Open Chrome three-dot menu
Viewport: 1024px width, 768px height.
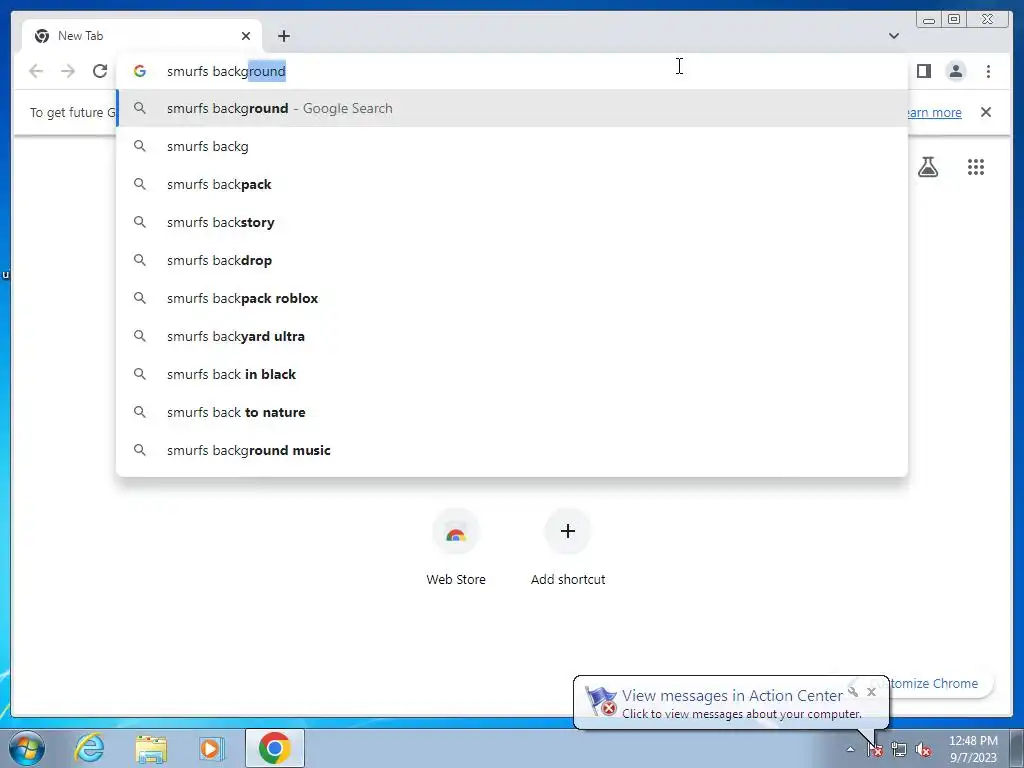pyautogui.click(x=988, y=71)
